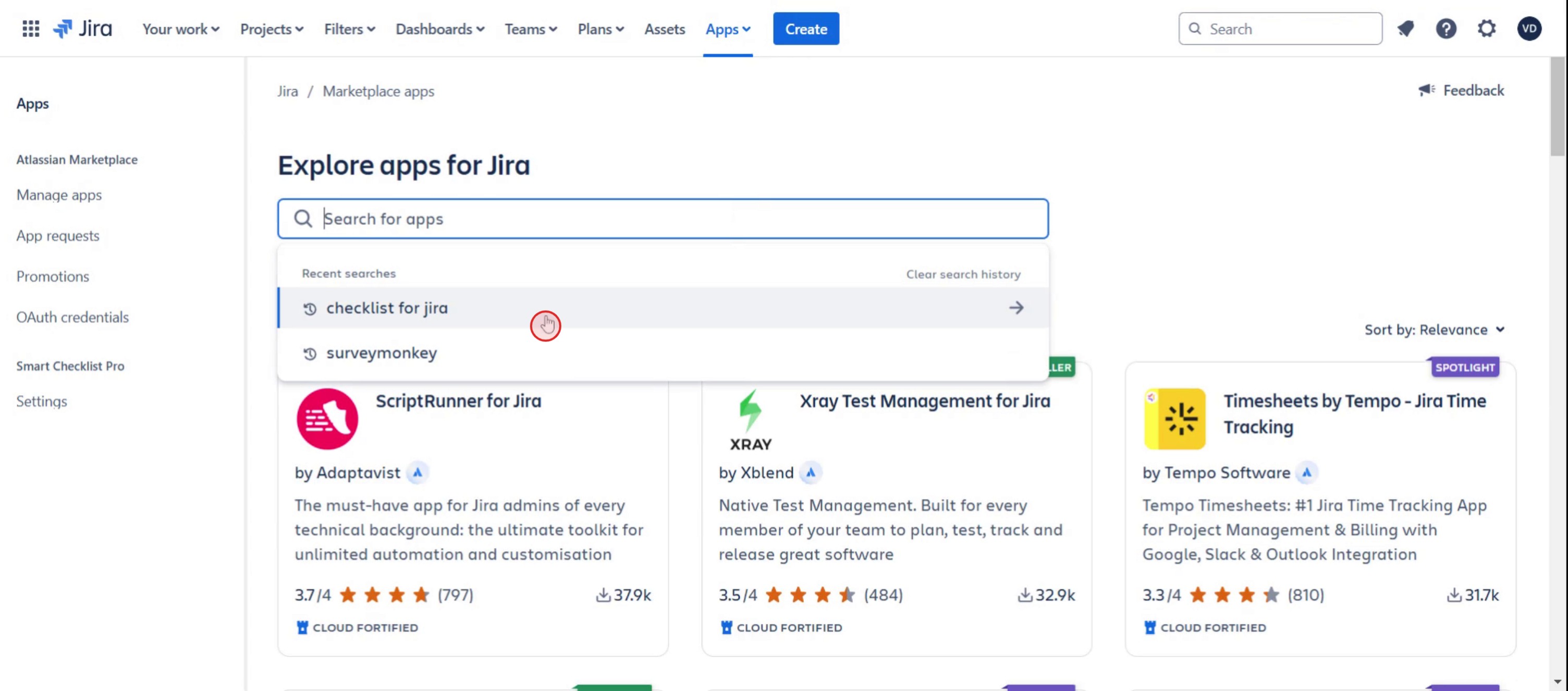Viewport: 1568px width, 691px height.
Task: Click the Feedback button
Action: coord(1461,91)
